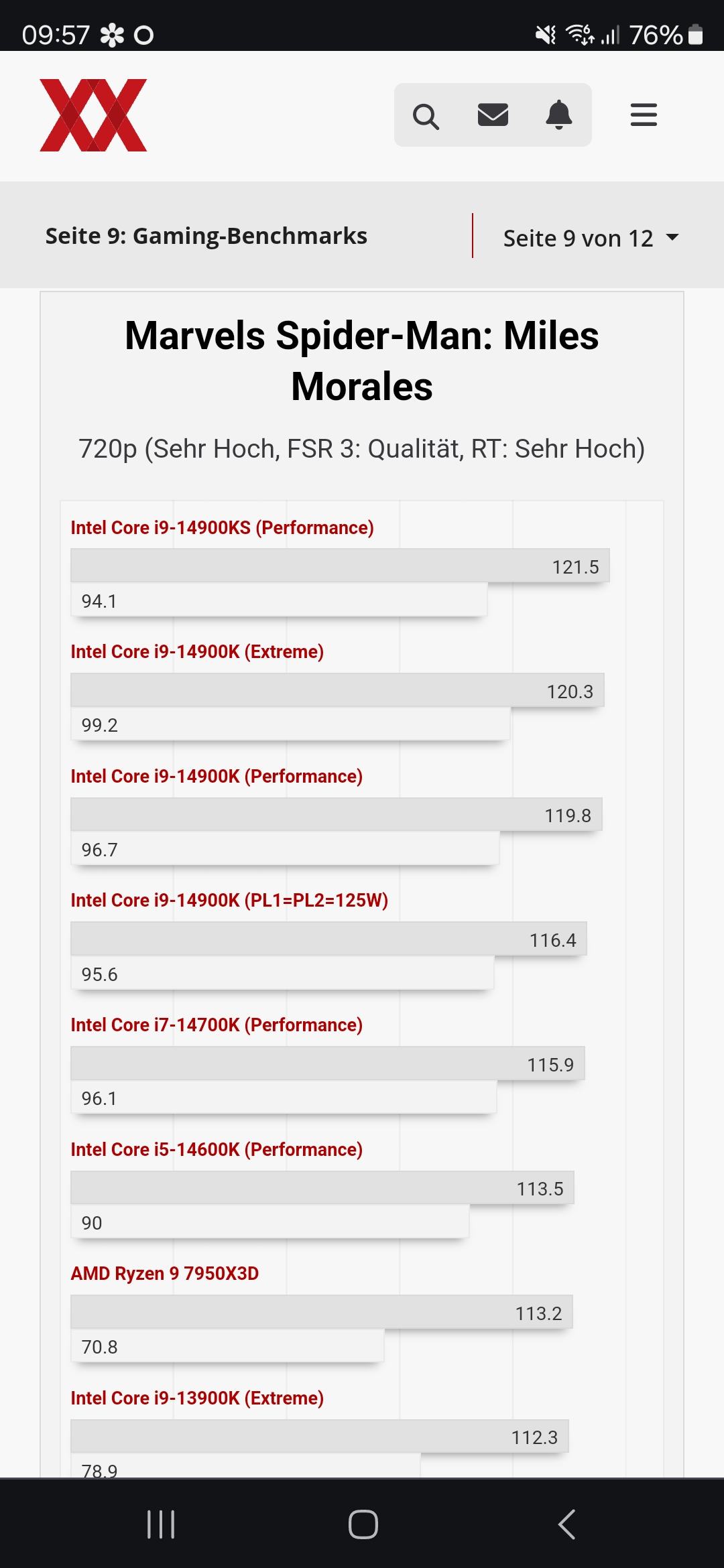Tap the 70.8 bar for Ryzen 9 7950X3D

click(227, 1346)
